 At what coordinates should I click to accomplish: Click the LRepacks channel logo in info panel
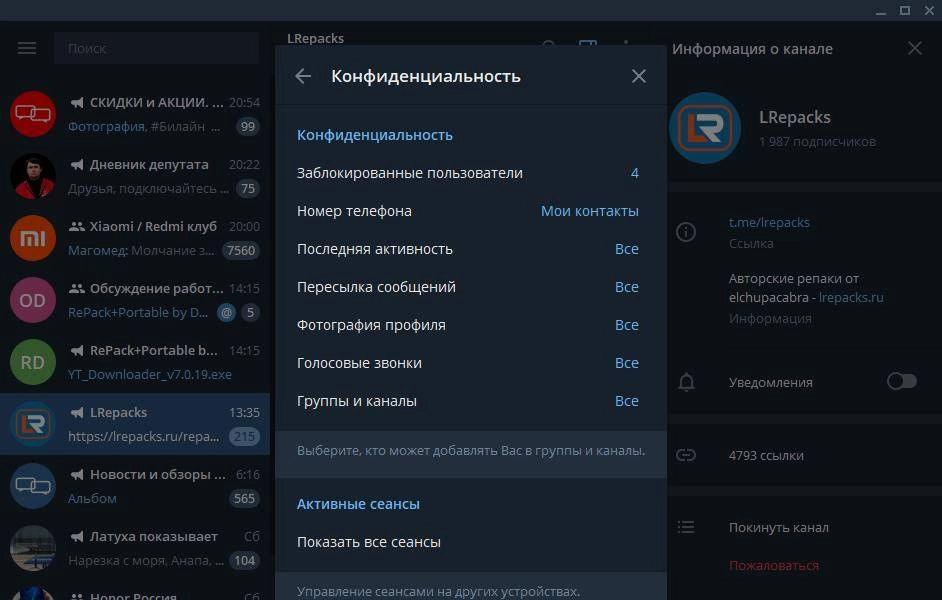pos(705,128)
